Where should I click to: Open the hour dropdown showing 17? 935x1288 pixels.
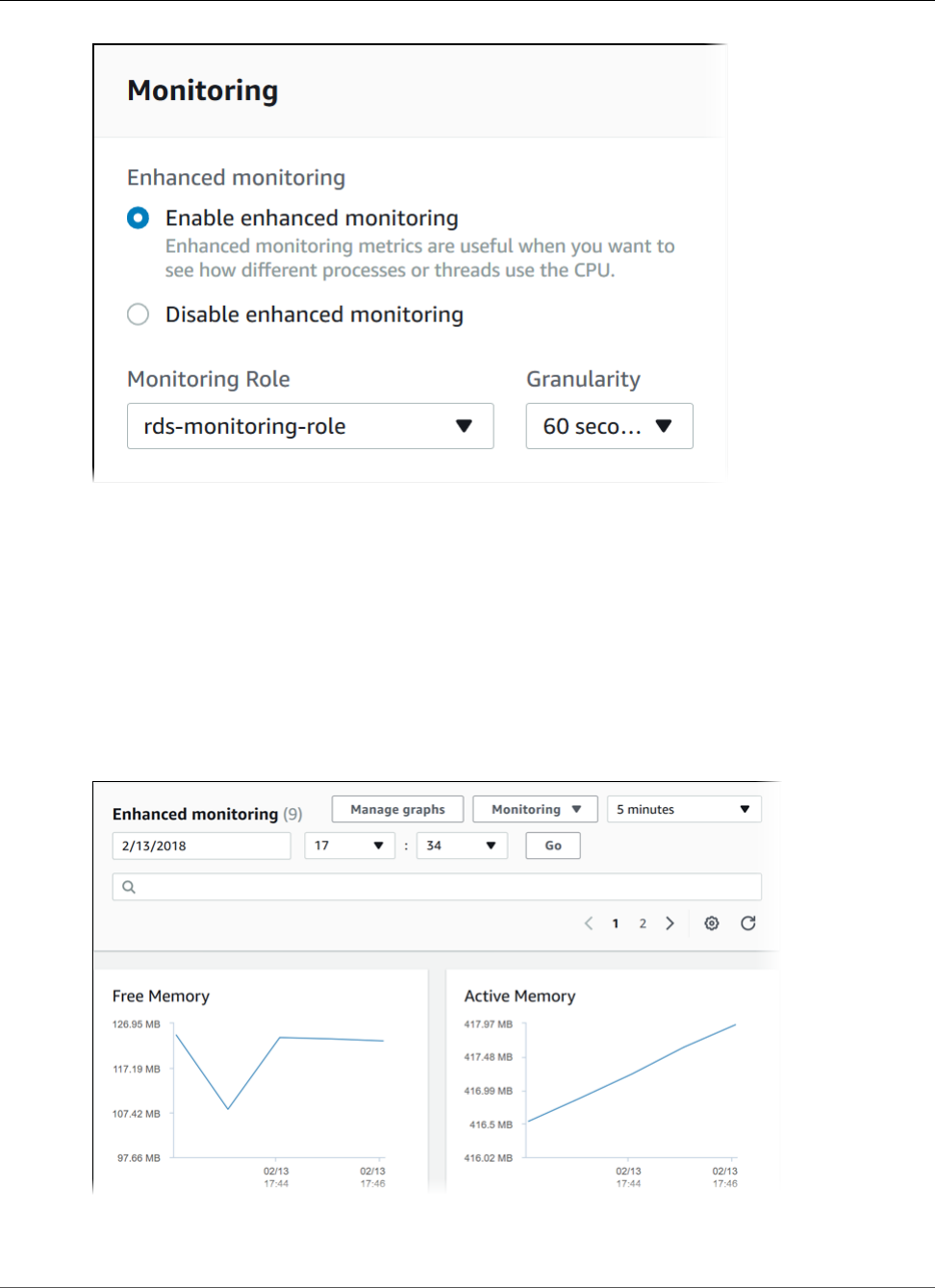[349, 846]
